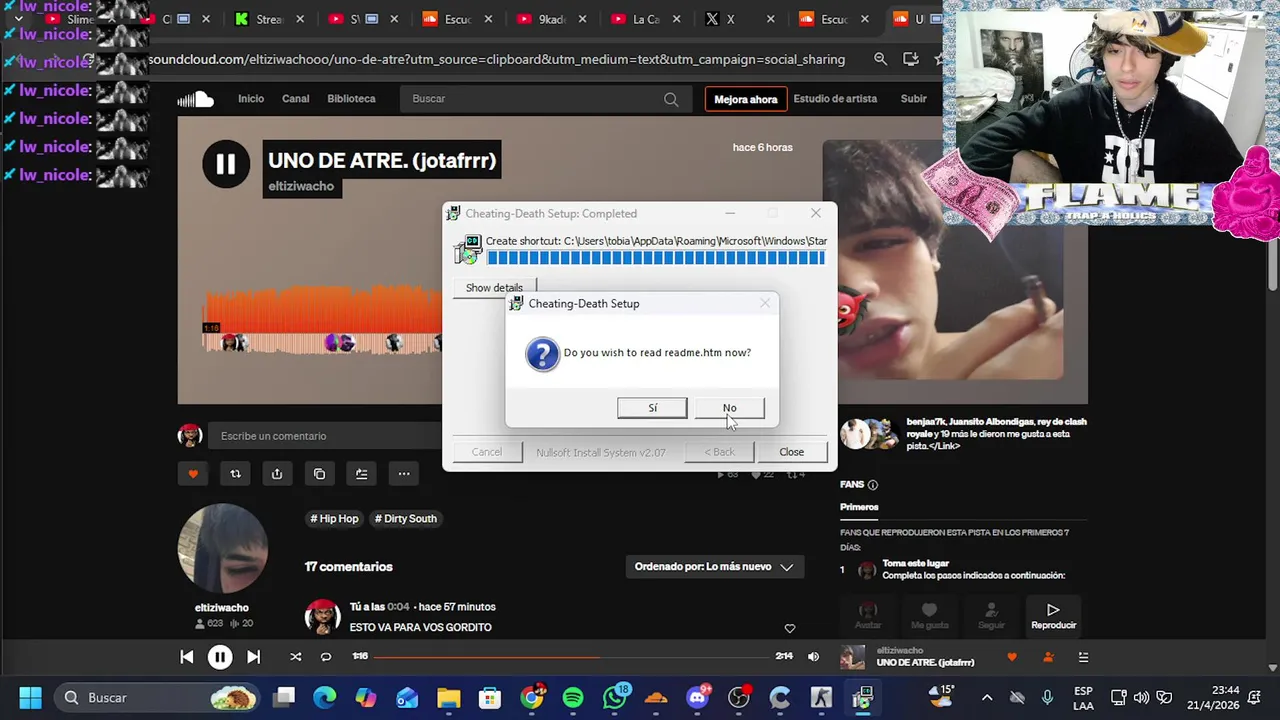Like the ESTO VA PARA VOS GORDITO comment
Viewport: 1280px width, 720px height.
[790, 629]
